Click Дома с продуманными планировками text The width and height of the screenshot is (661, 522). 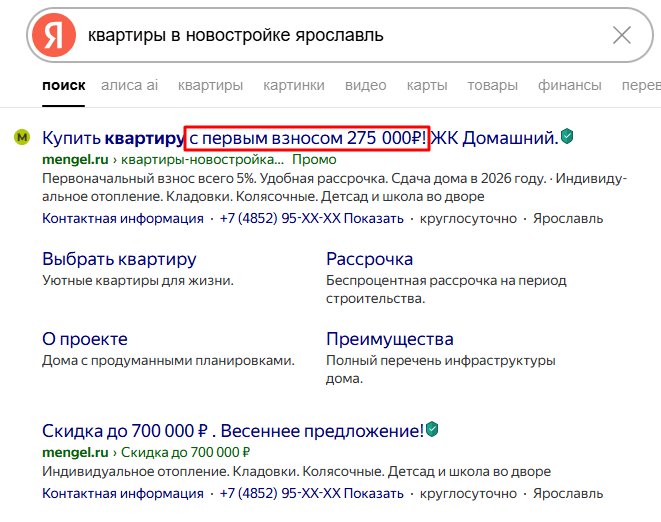click(x=168, y=361)
